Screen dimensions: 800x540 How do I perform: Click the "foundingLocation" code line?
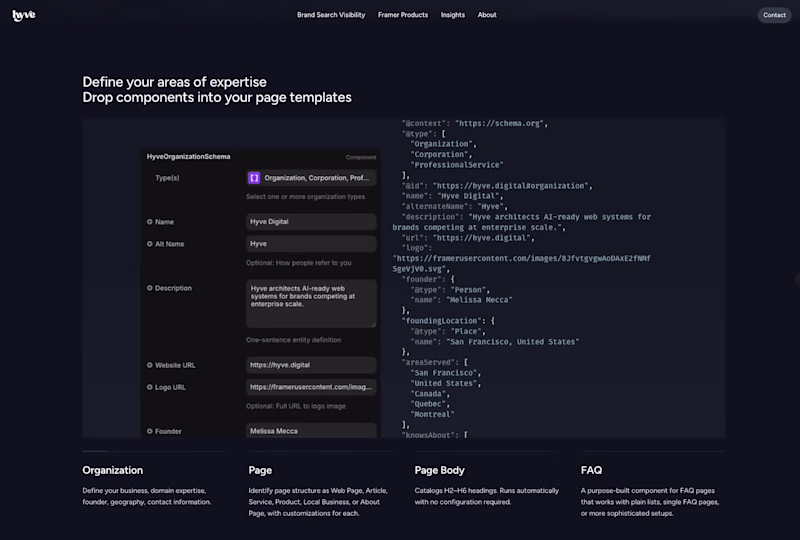(448, 321)
